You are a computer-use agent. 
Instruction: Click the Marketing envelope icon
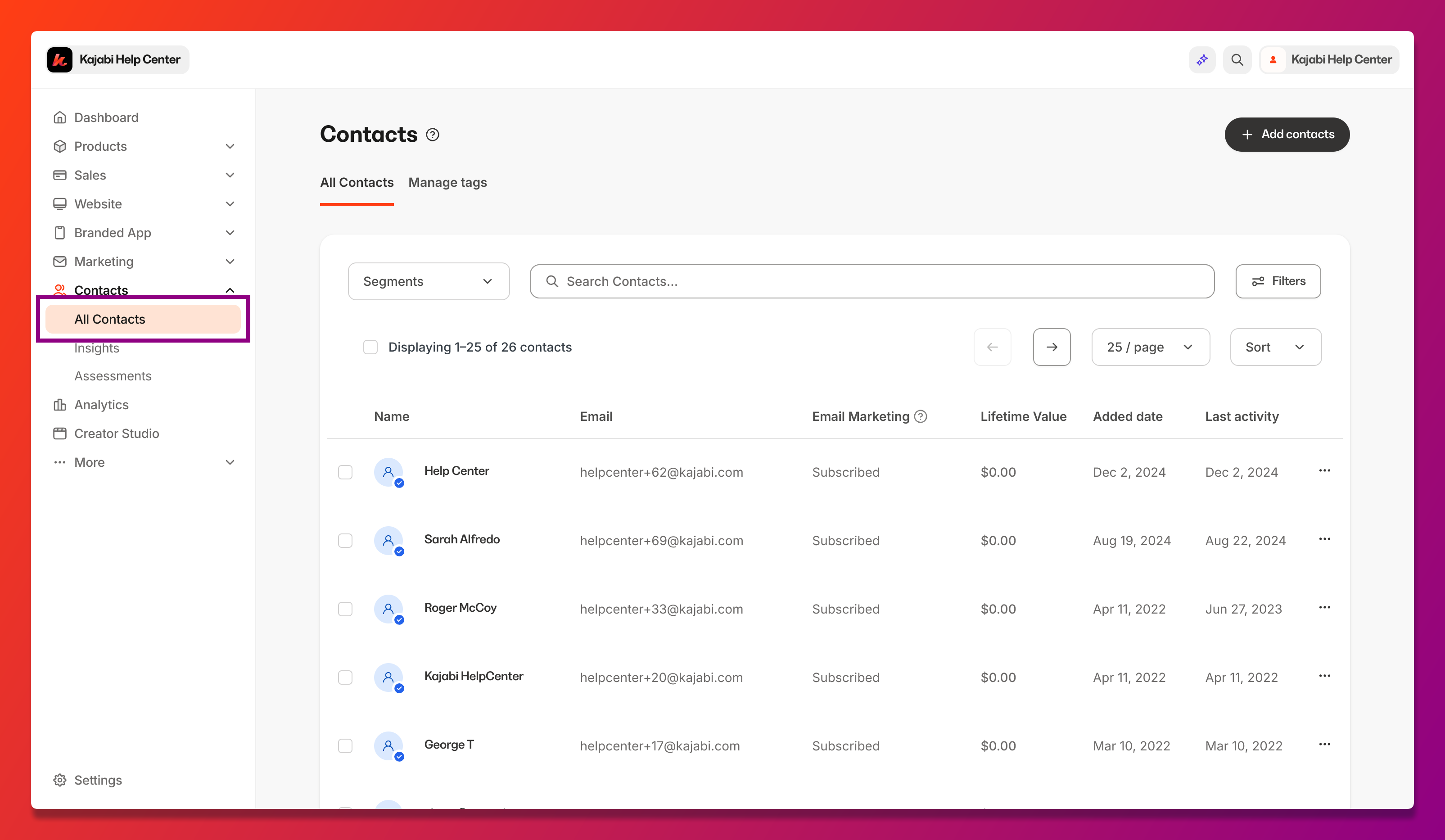point(59,262)
